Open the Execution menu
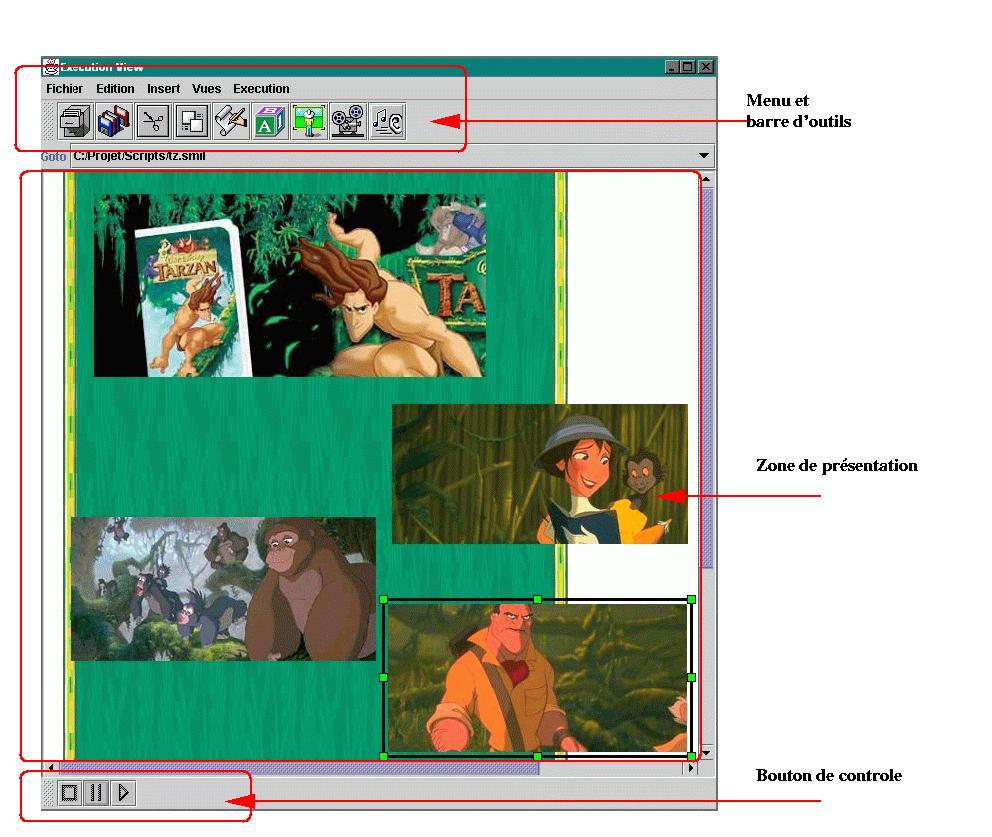Screen dimensions: 992x837 261,89
